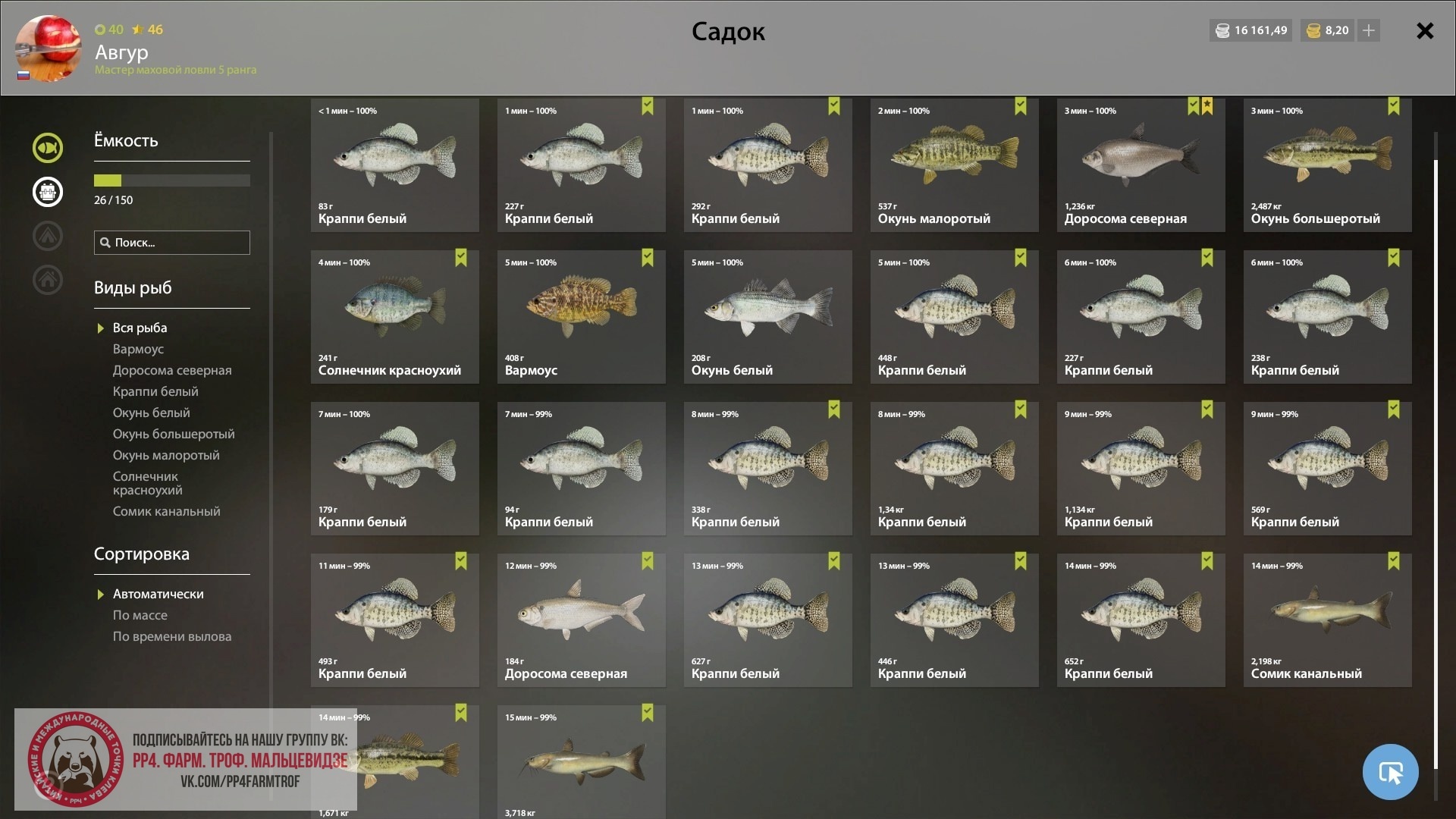This screenshot has height=819, width=1456.
Task: Choose the Автоматически sorting option
Action: coord(158,594)
